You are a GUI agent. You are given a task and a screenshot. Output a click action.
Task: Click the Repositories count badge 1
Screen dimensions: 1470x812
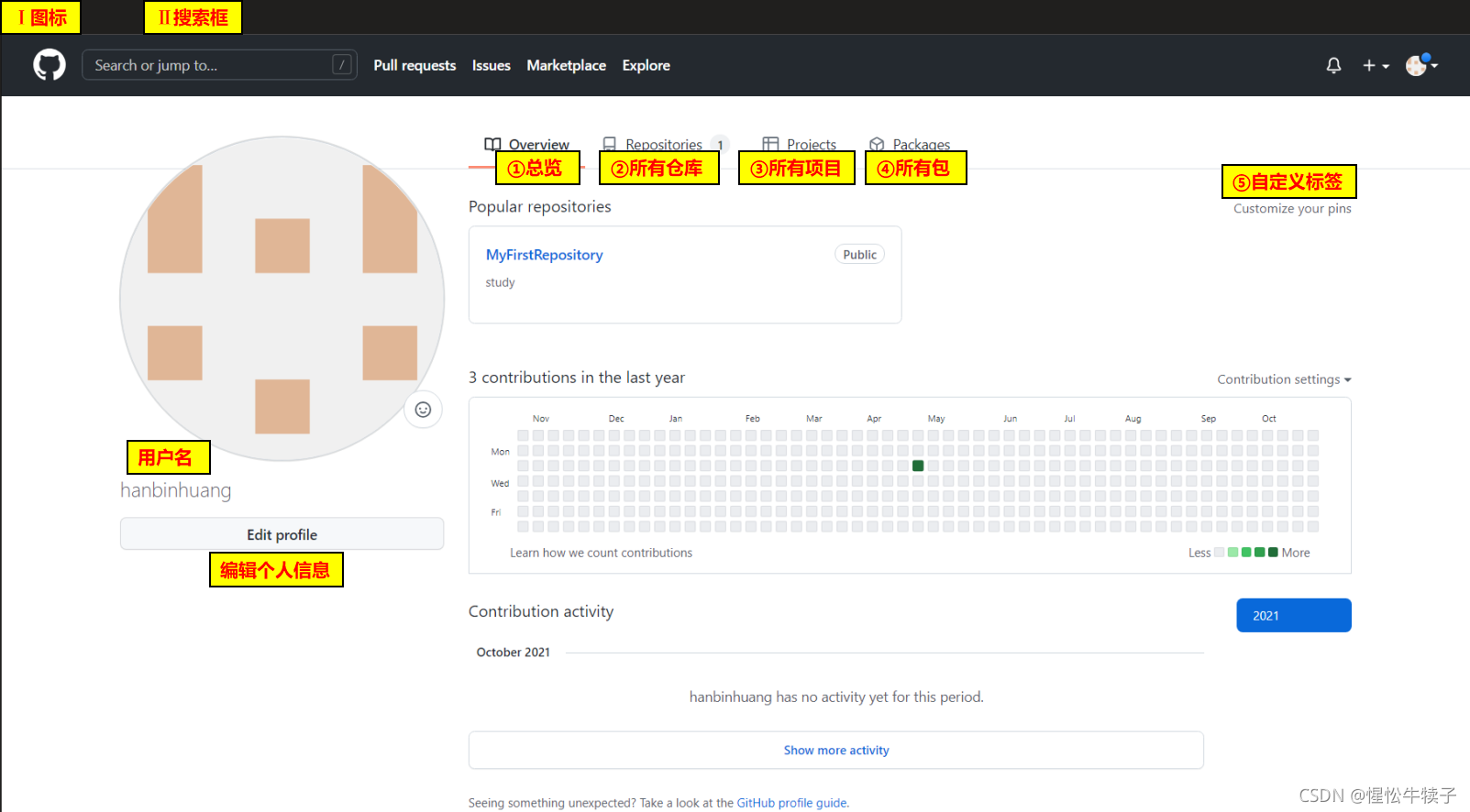[x=720, y=145]
